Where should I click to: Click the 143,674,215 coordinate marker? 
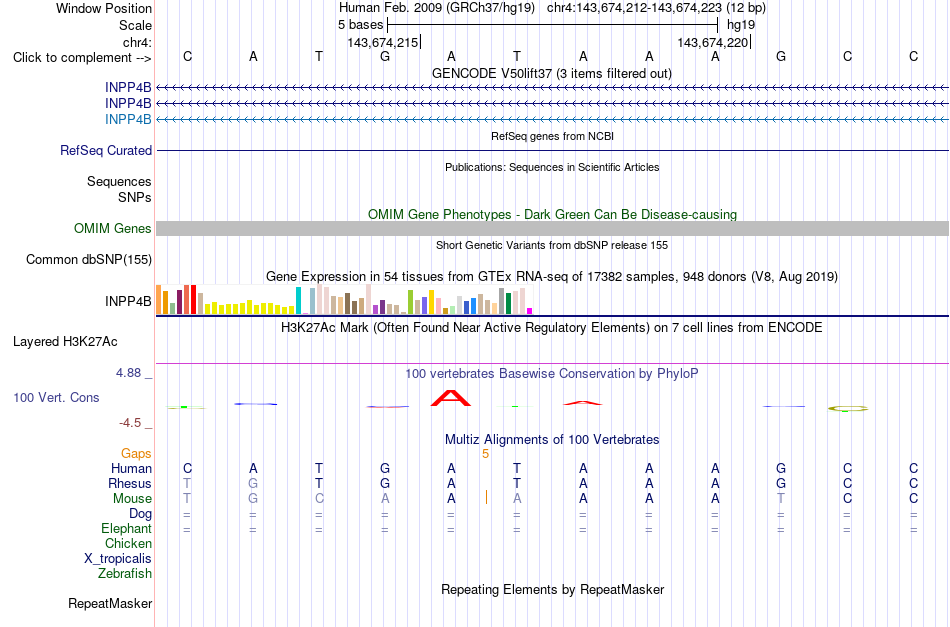click(383, 42)
